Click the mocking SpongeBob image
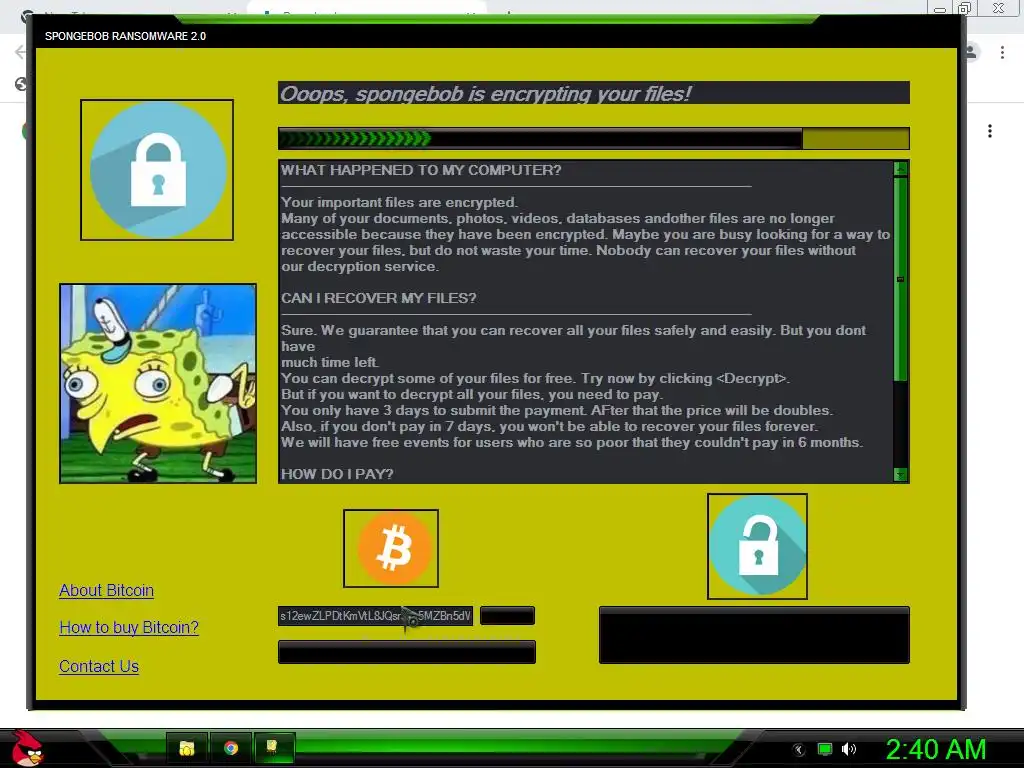Image resolution: width=1024 pixels, height=768 pixels. coord(158,383)
